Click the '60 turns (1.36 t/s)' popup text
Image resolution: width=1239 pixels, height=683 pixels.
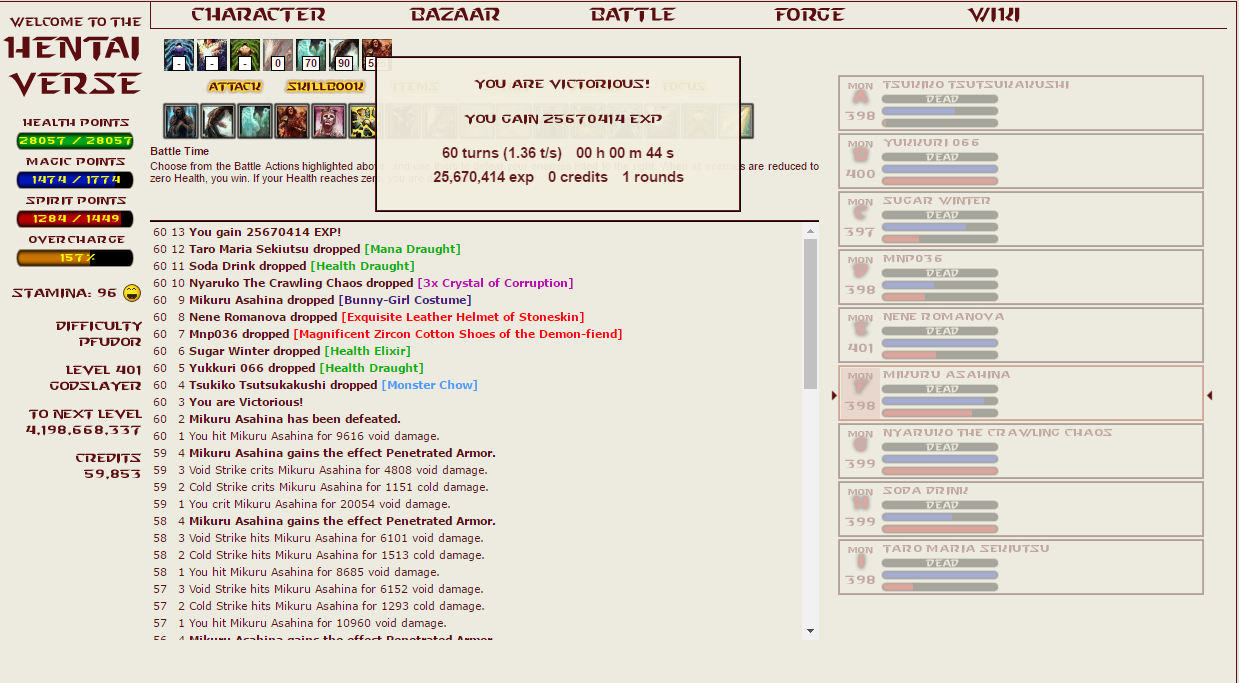point(502,153)
